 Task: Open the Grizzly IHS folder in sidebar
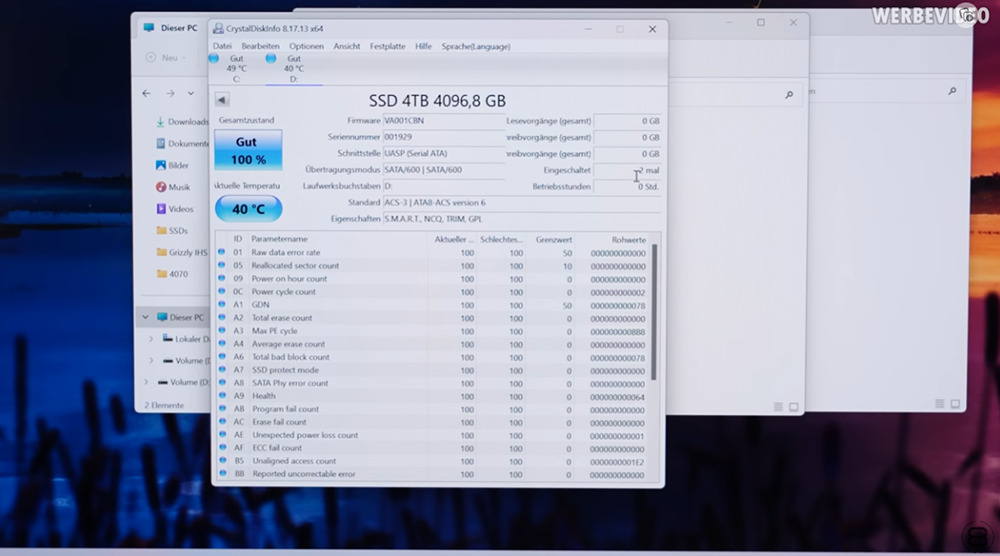coord(182,252)
